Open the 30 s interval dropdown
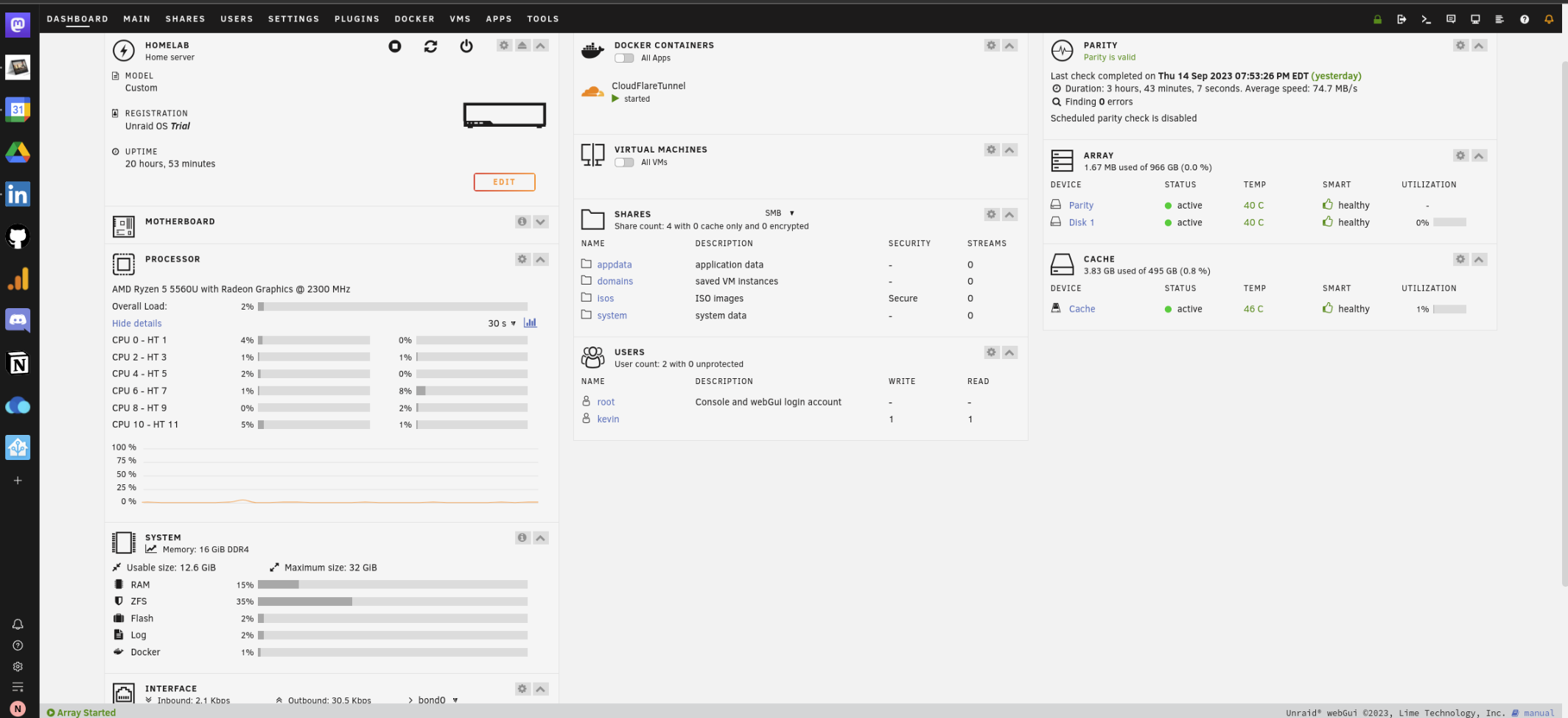Viewport: 1568px width, 718px height. tap(502, 324)
